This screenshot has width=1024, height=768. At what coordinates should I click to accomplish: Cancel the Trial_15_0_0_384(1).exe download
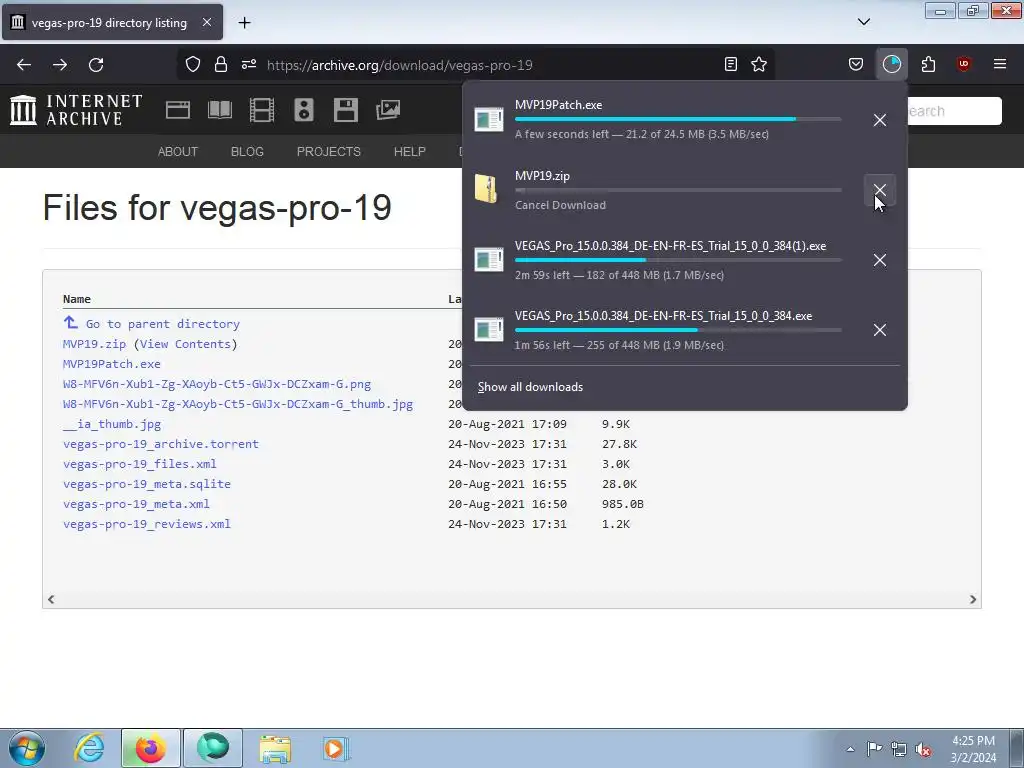click(x=880, y=260)
